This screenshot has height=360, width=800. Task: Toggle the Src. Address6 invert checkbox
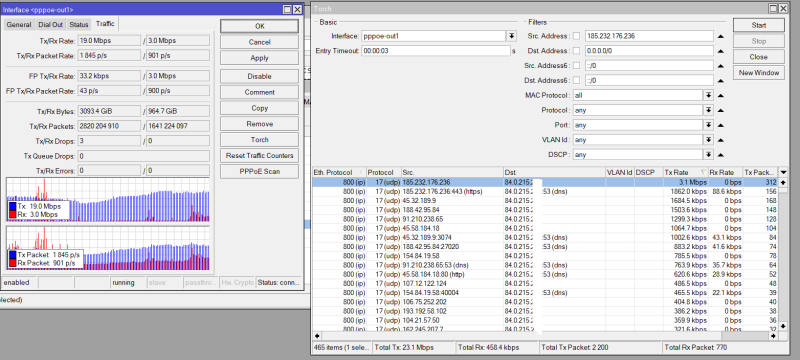point(577,66)
